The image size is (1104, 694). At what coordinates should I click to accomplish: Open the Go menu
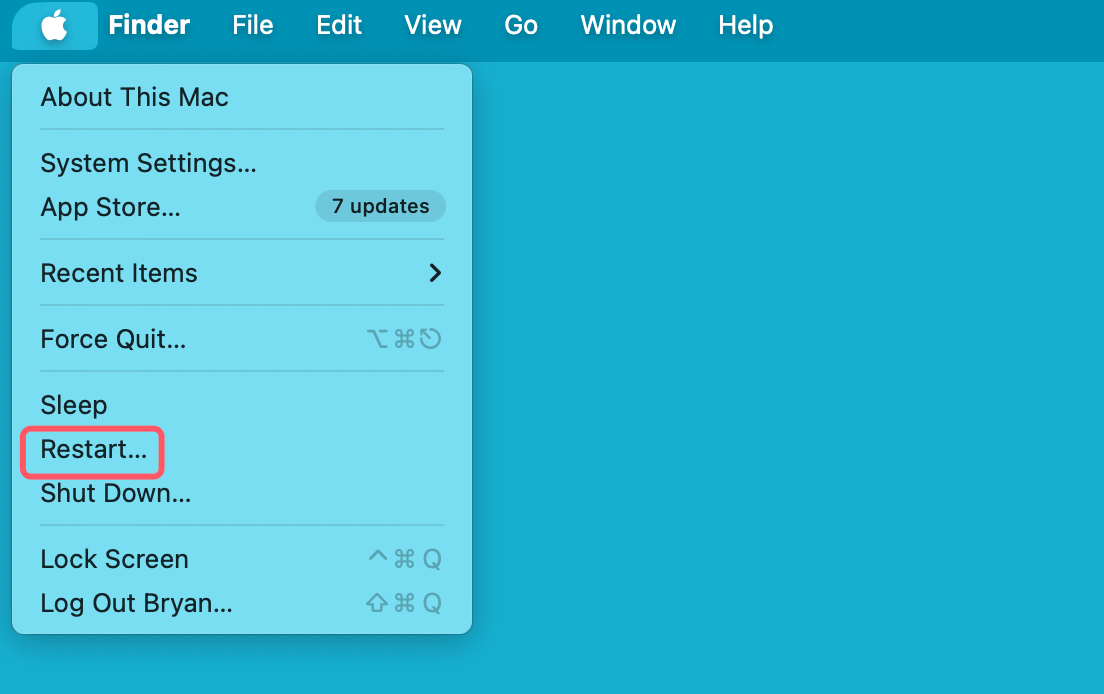click(521, 25)
